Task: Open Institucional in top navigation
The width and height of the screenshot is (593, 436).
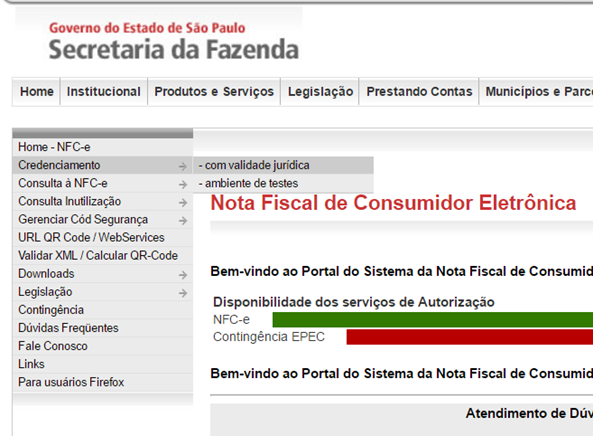Action: [x=104, y=92]
